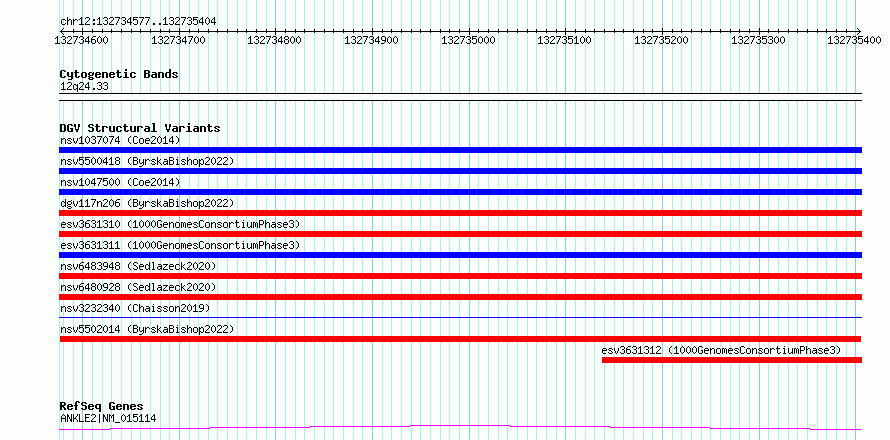Viewport: 890px width, 440px height.
Task: Open the nsv3232340 (Chaisson2019) label
Action: (x=135, y=308)
